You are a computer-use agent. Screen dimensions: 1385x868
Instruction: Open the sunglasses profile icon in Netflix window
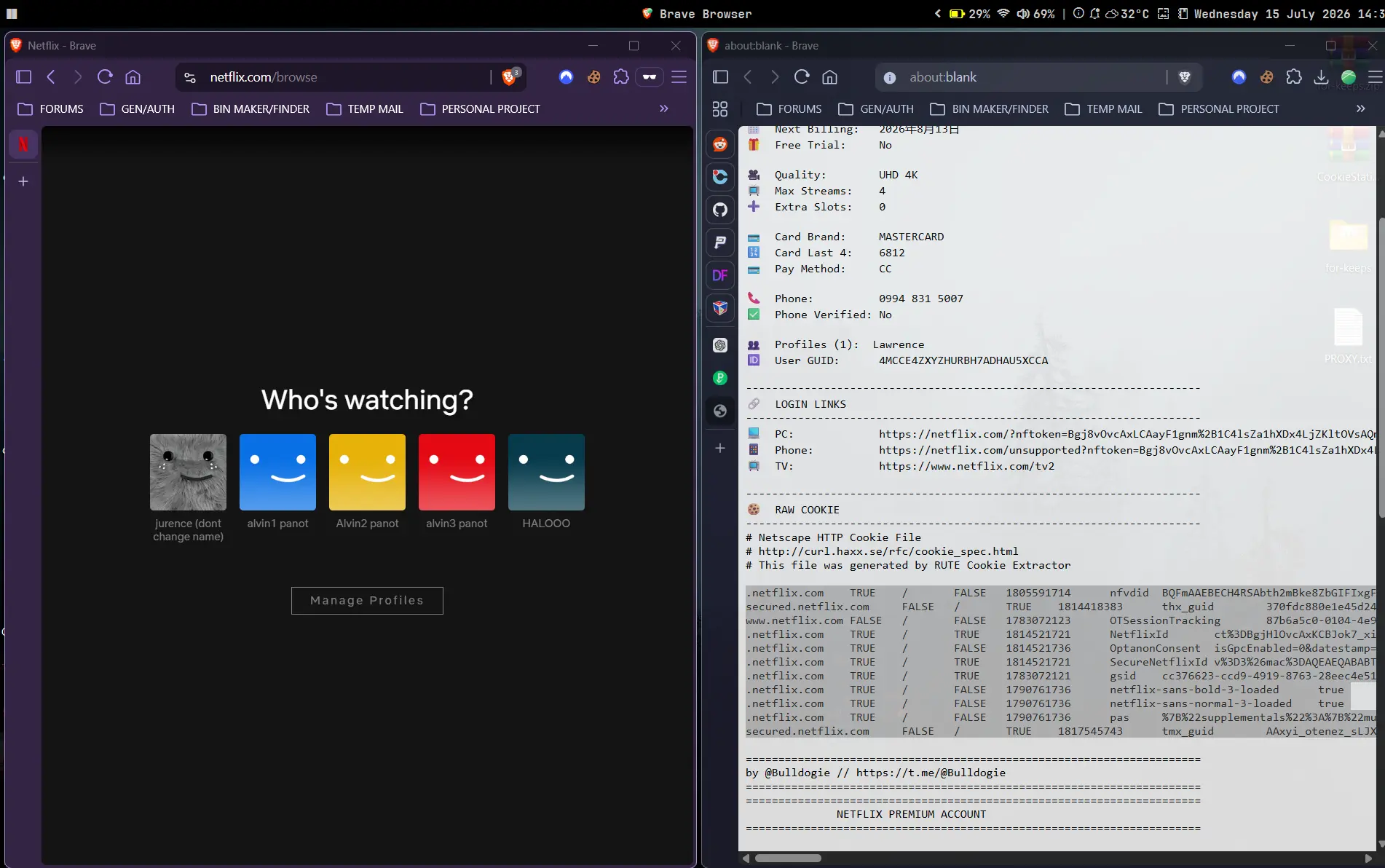point(649,76)
